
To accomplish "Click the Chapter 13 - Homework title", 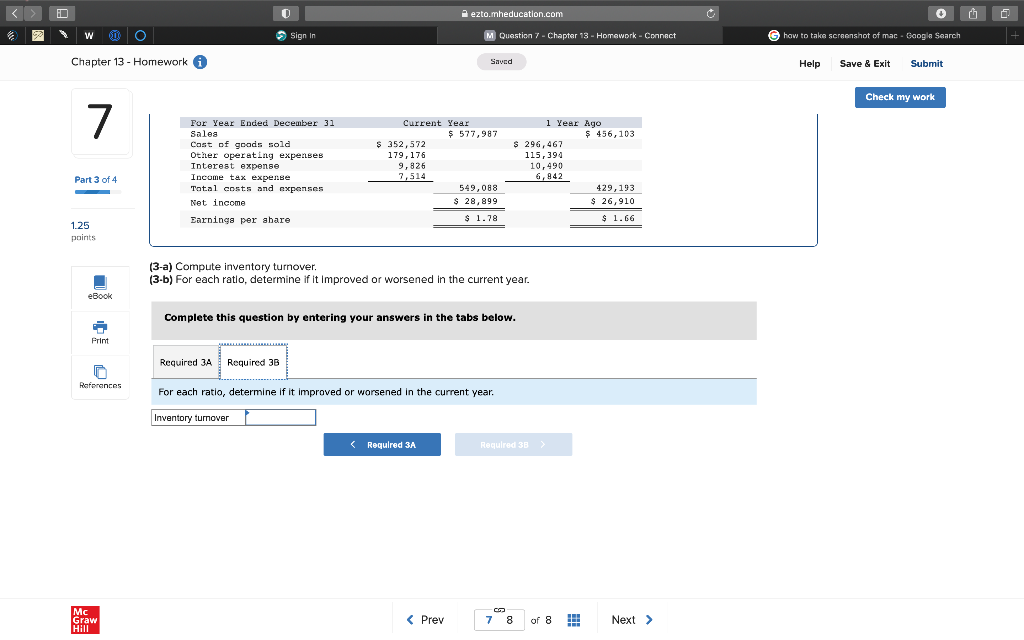I will pos(129,62).
